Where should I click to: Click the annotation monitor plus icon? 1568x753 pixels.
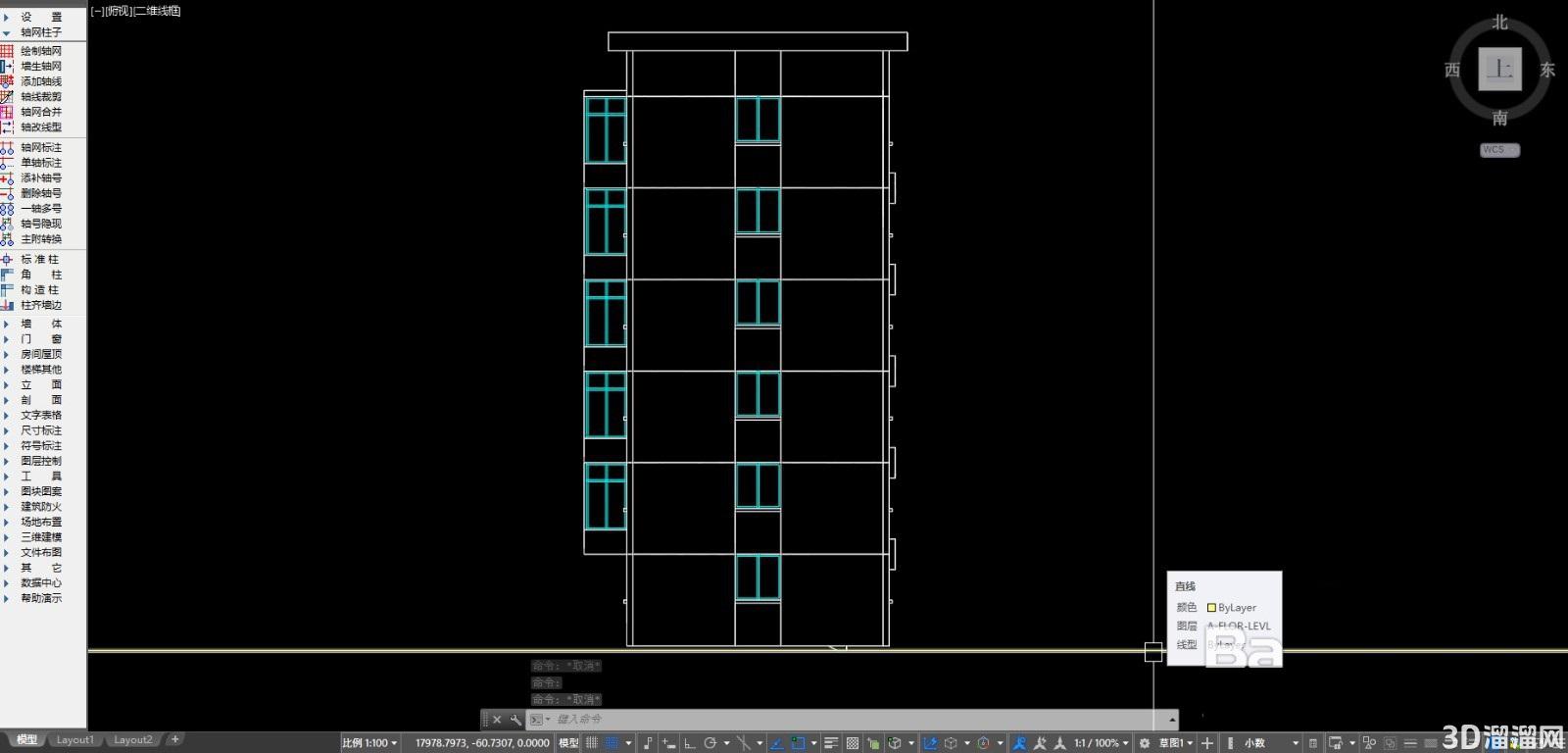(1207, 743)
